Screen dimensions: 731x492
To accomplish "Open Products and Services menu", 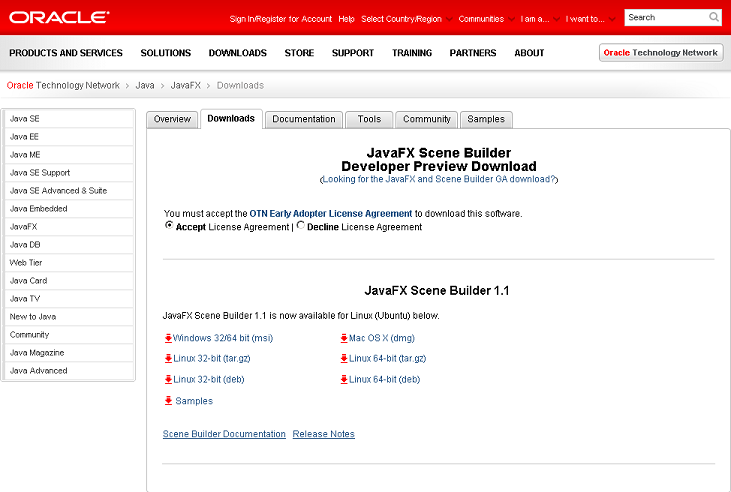I will (x=66, y=53).
